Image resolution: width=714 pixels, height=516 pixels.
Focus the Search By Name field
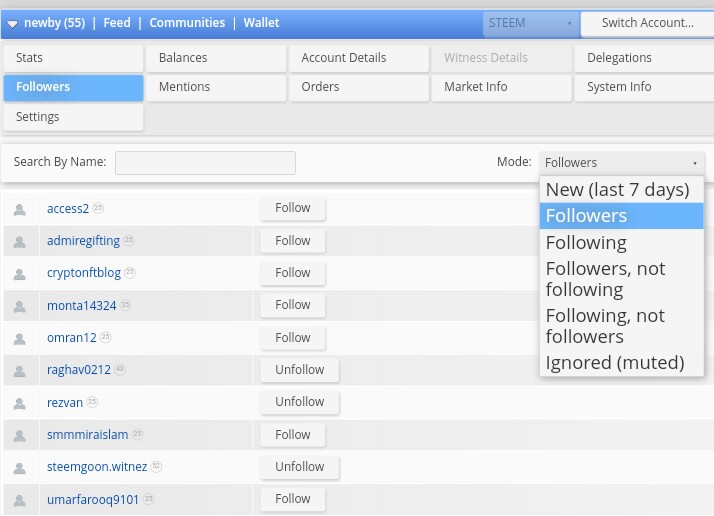pyautogui.click(x=205, y=163)
